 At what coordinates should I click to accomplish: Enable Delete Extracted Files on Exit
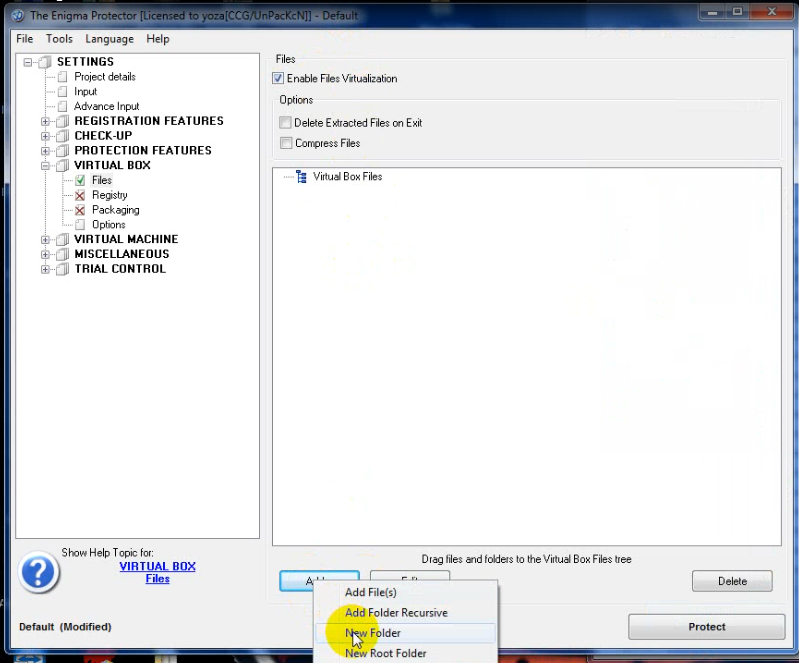click(286, 123)
